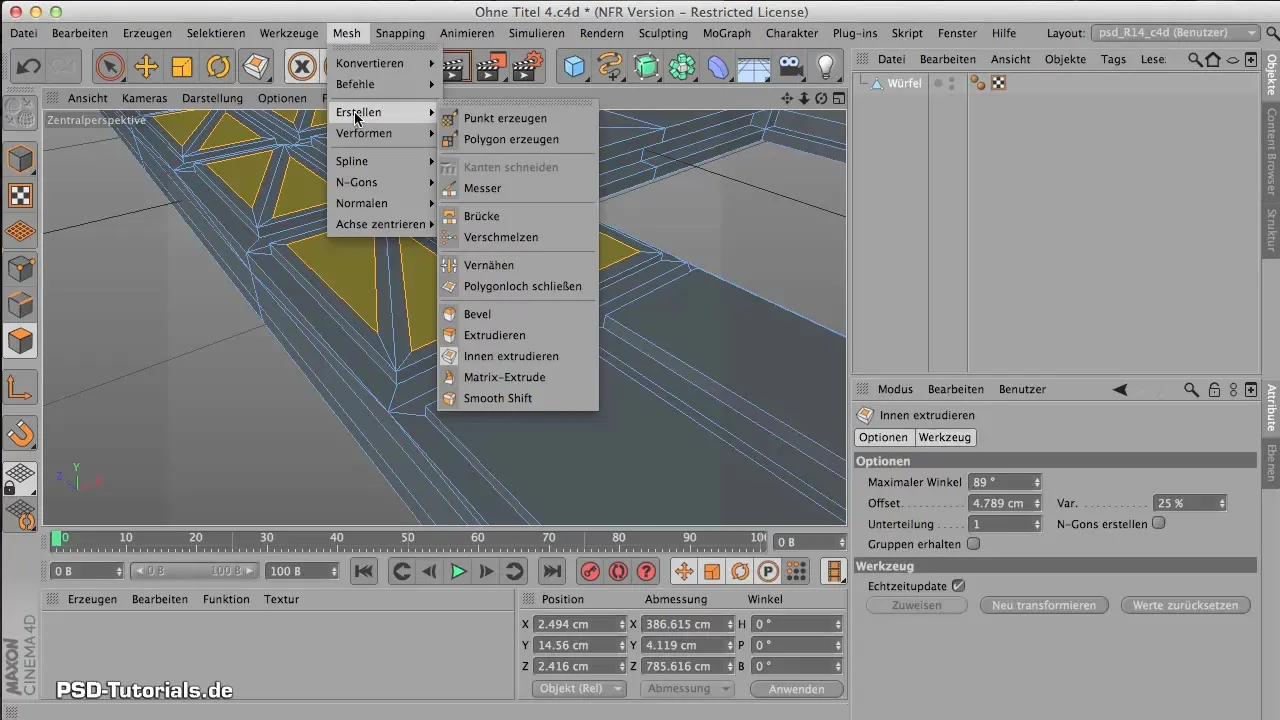Add a Light bulb object
Screen dimensions: 1280x720
pyautogui.click(x=826, y=67)
